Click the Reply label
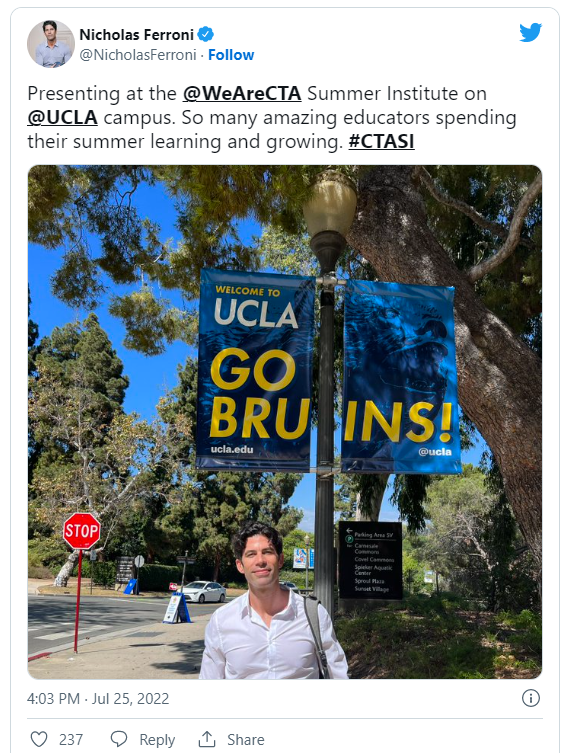 [157, 740]
